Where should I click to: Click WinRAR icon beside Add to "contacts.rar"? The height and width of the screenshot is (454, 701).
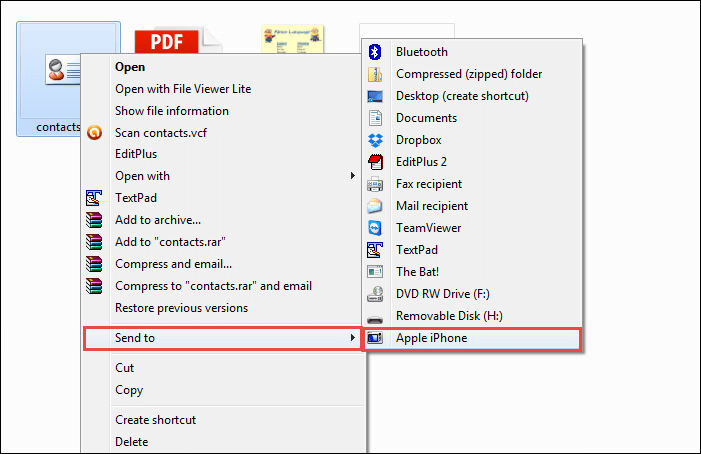(x=94, y=242)
